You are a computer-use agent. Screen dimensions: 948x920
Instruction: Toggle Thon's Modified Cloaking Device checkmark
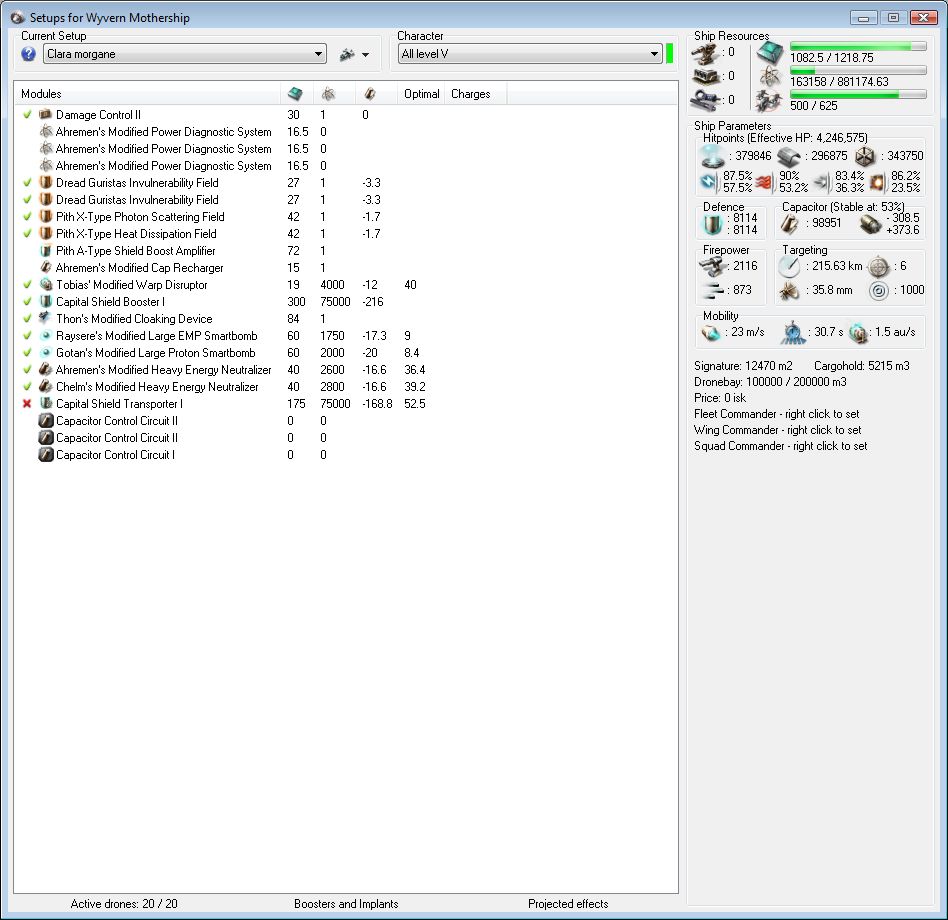coord(27,318)
